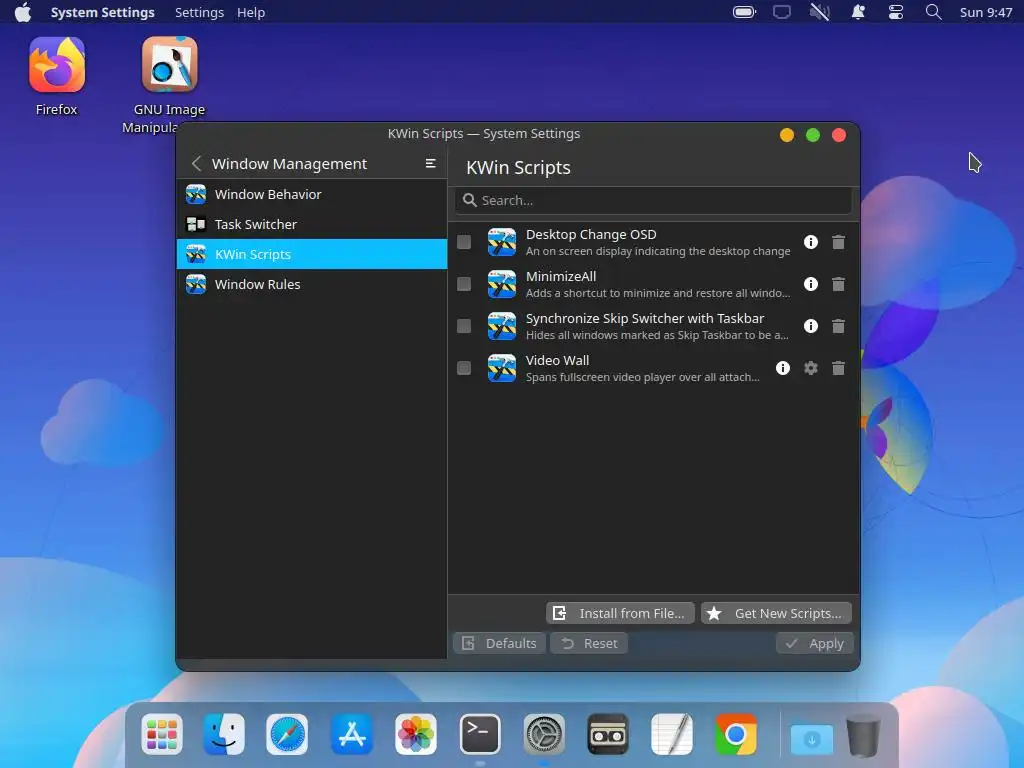
Task: Open the Apple logo menu
Action: click(x=23, y=12)
